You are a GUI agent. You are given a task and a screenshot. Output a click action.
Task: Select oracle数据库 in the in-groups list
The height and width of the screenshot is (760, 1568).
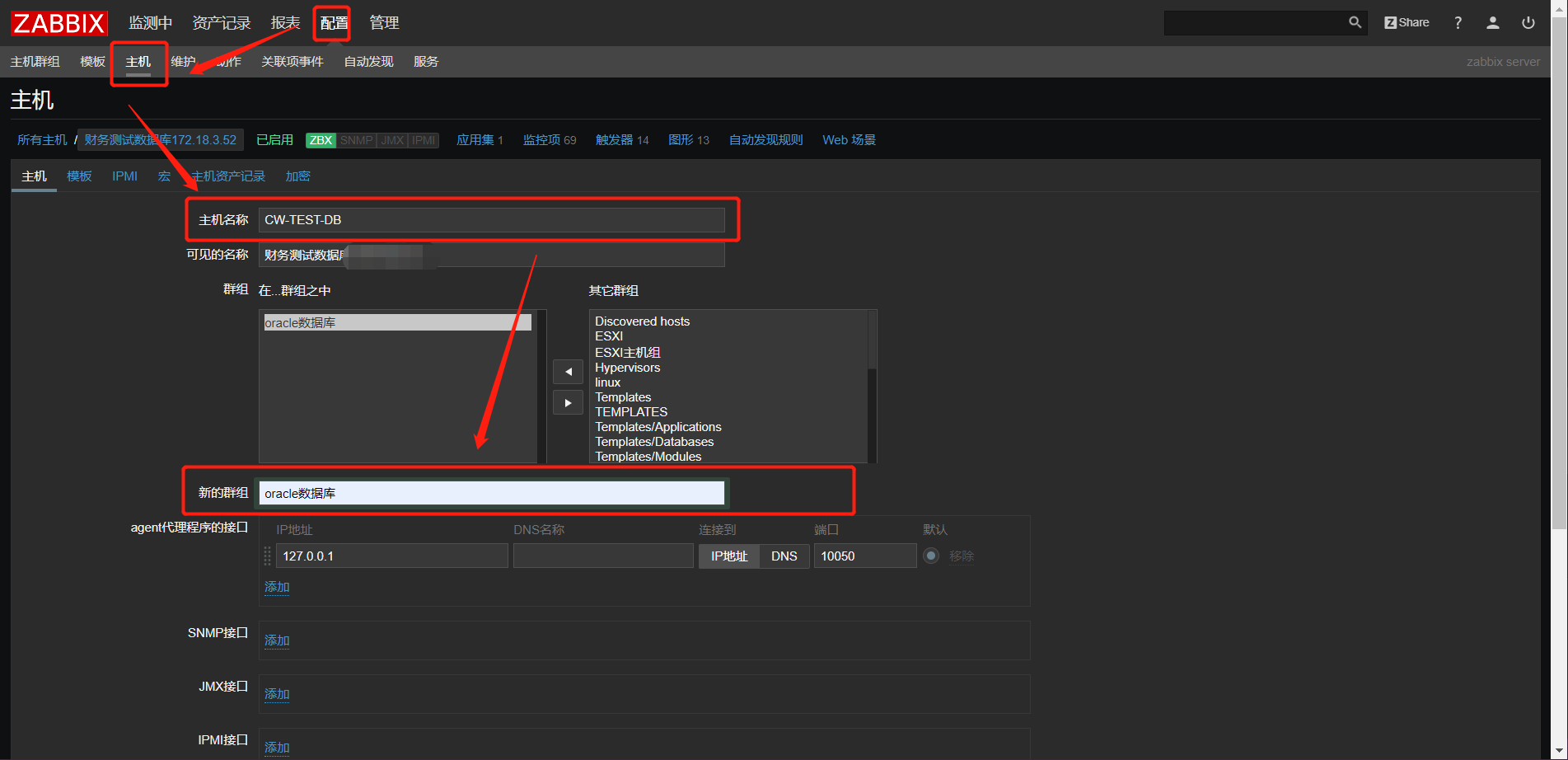[x=398, y=322]
